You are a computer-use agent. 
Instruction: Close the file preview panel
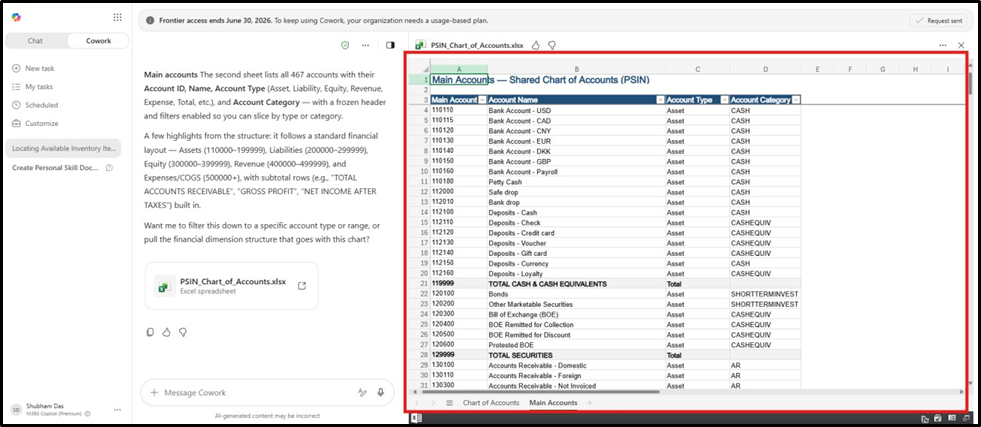962,45
